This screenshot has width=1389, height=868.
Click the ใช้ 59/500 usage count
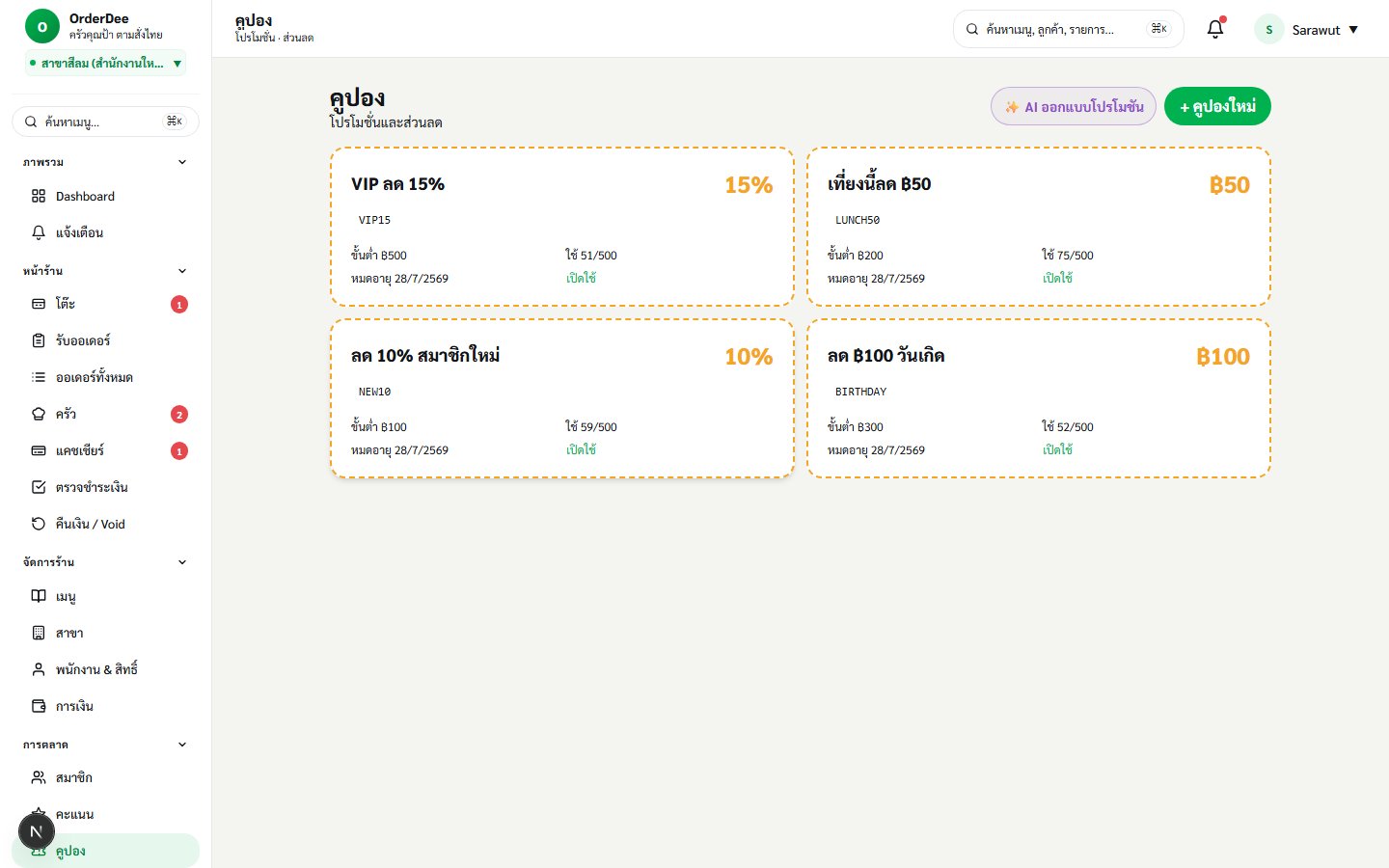click(x=591, y=427)
